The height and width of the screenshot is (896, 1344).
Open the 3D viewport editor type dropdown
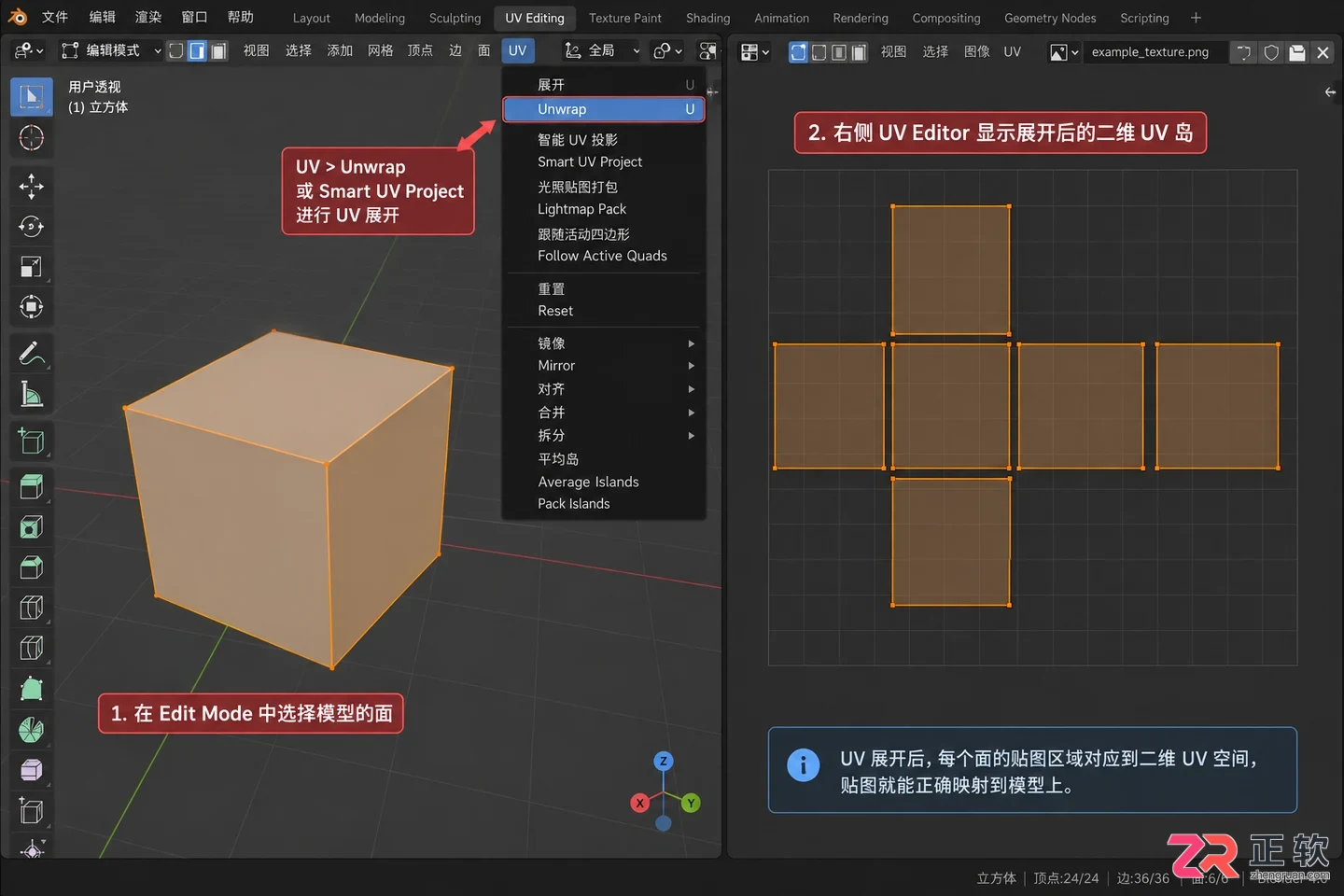[29, 50]
